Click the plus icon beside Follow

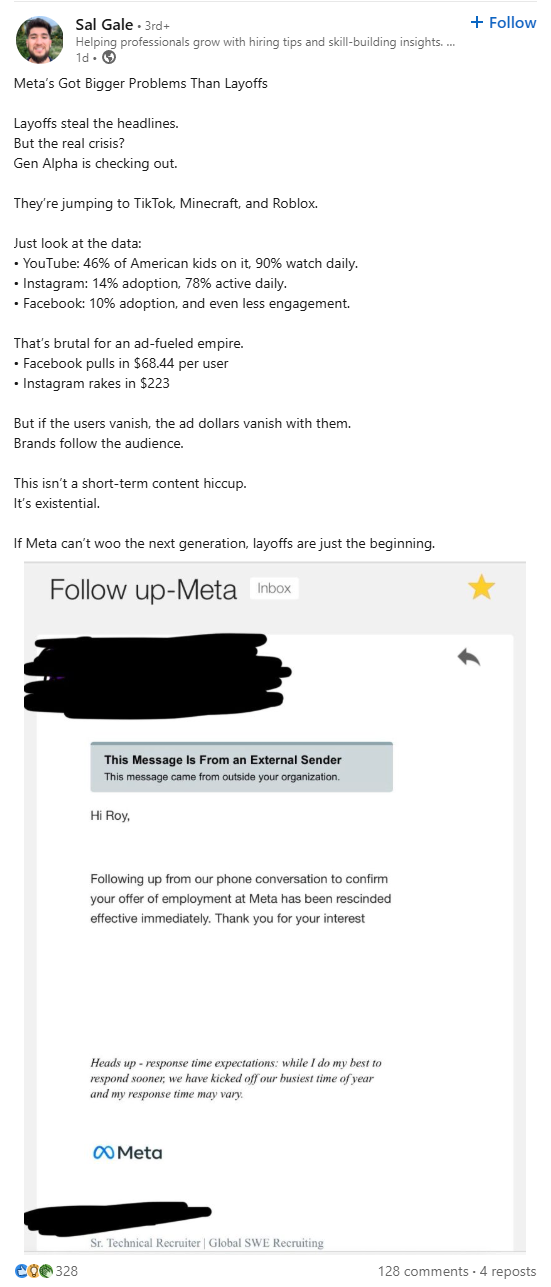tap(477, 22)
